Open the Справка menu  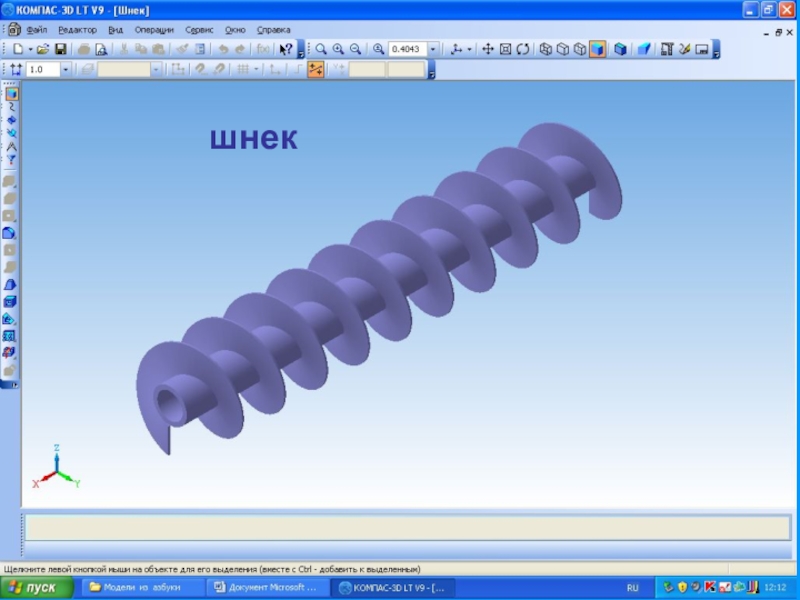273,30
